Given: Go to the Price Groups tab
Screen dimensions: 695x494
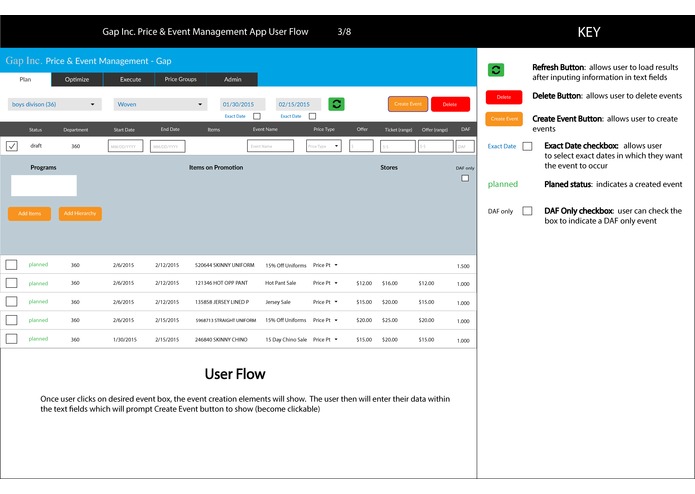Looking at the screenshot, I should pyautogui.click(x=180, y=79).
